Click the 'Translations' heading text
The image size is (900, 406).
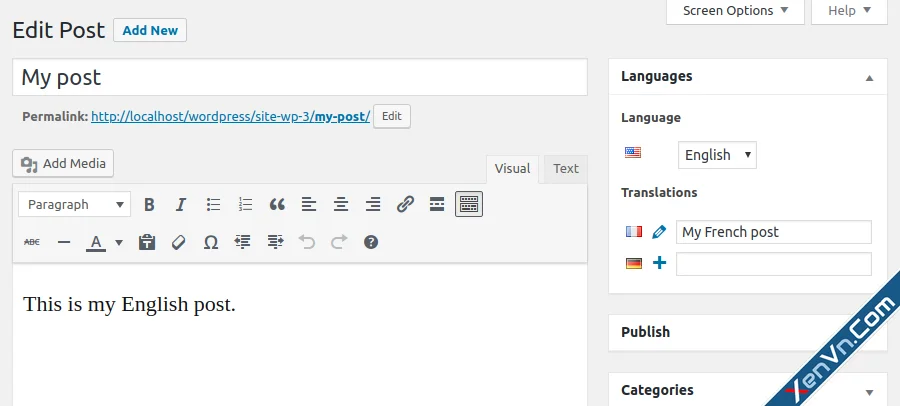(659, 192)
